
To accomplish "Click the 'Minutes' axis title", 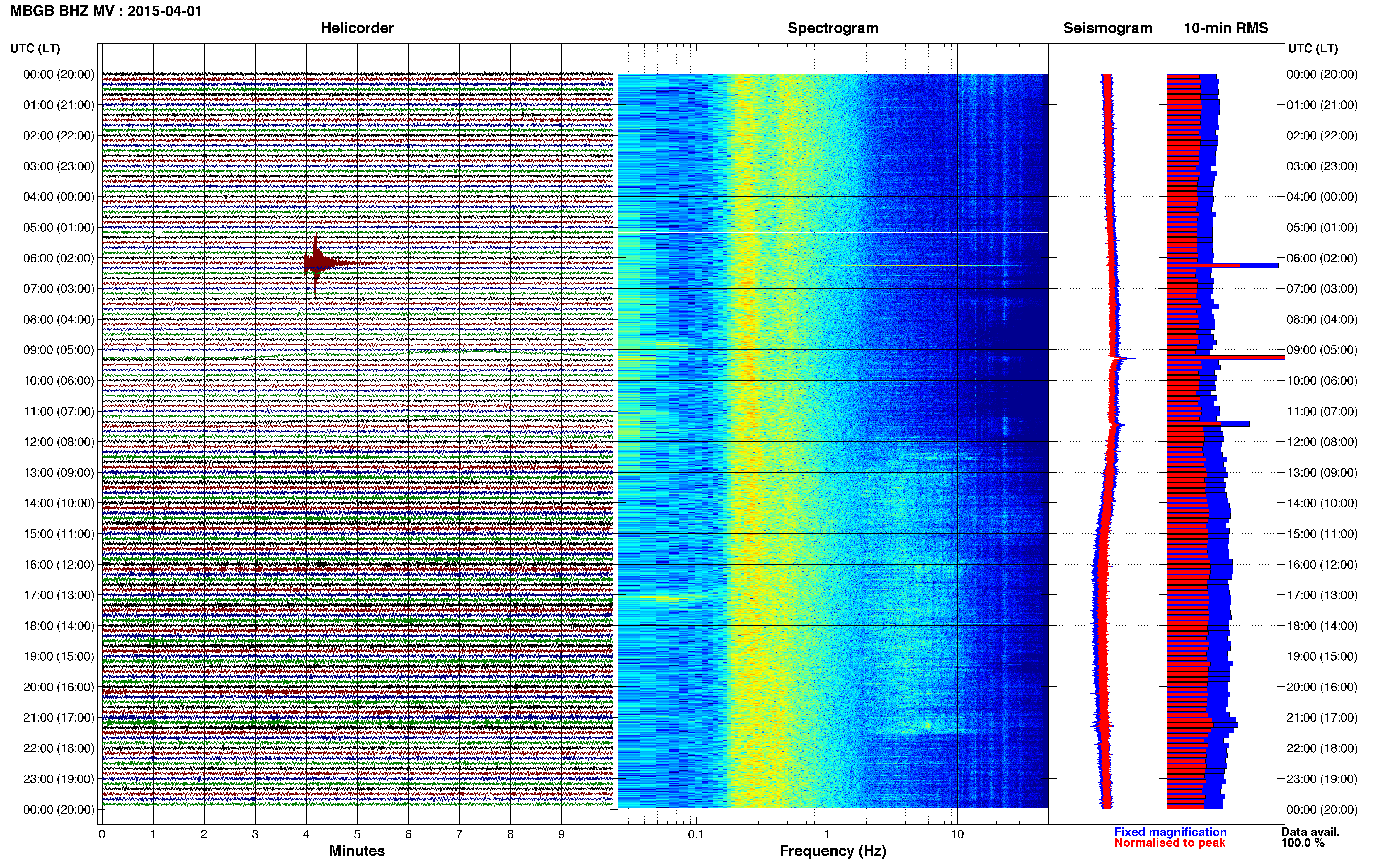I will (357, 851).
